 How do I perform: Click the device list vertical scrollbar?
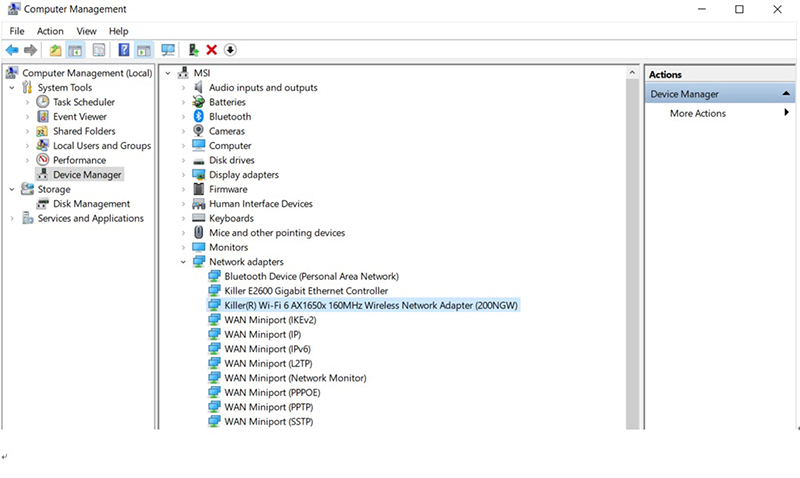click(632, 250)
